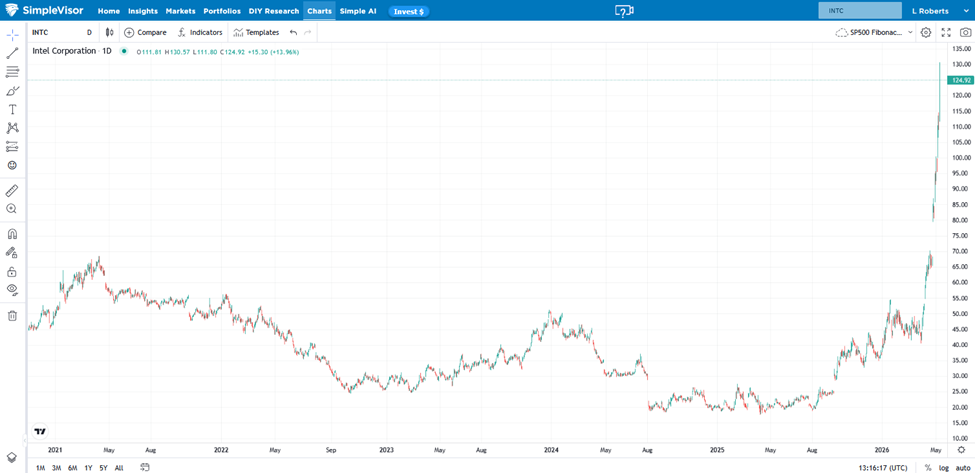This screenshot has width=975, height=473.
Task: Toggle percentage scale mode
Action: (928, 467)
